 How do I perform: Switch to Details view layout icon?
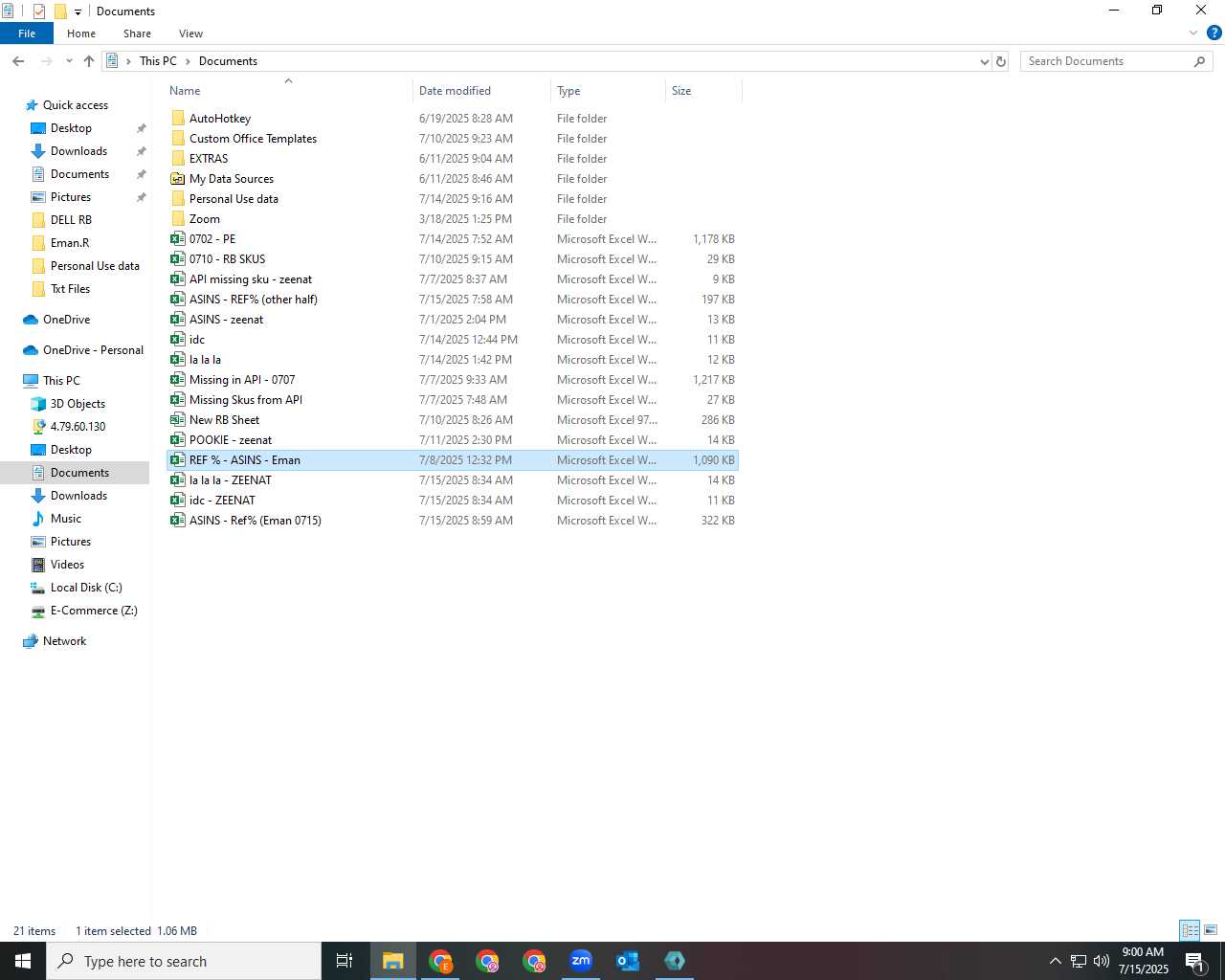coord(1190,930)
